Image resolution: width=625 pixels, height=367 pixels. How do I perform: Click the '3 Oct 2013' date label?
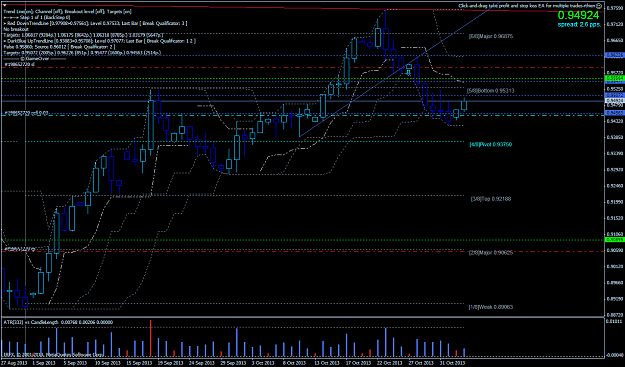coord(263,363)
